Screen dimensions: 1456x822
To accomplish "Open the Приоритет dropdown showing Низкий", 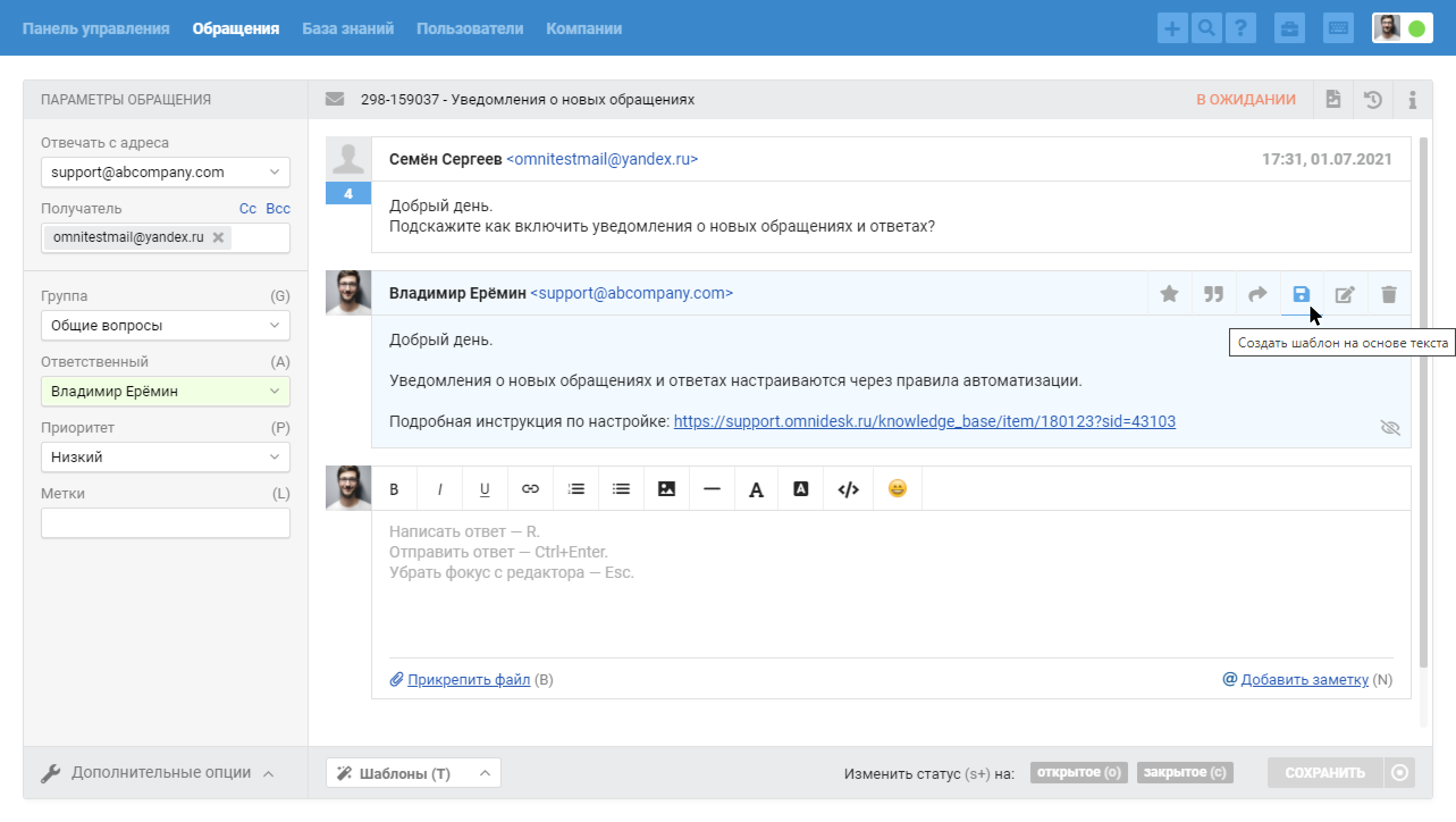I will click(165, 457).
